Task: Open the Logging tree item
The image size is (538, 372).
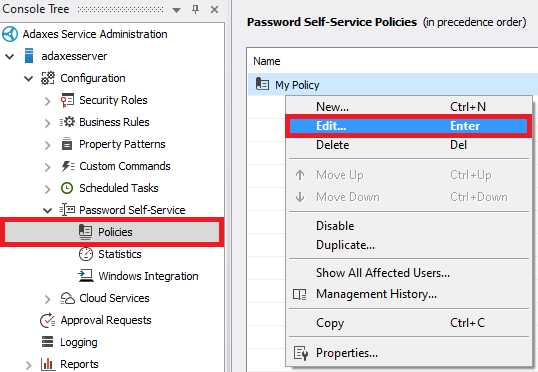Action: pos(79,342)
